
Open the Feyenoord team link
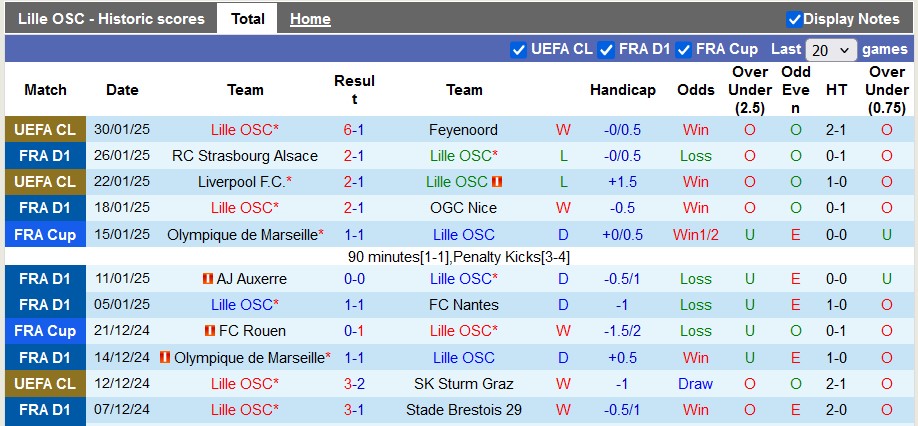point(463,130)
